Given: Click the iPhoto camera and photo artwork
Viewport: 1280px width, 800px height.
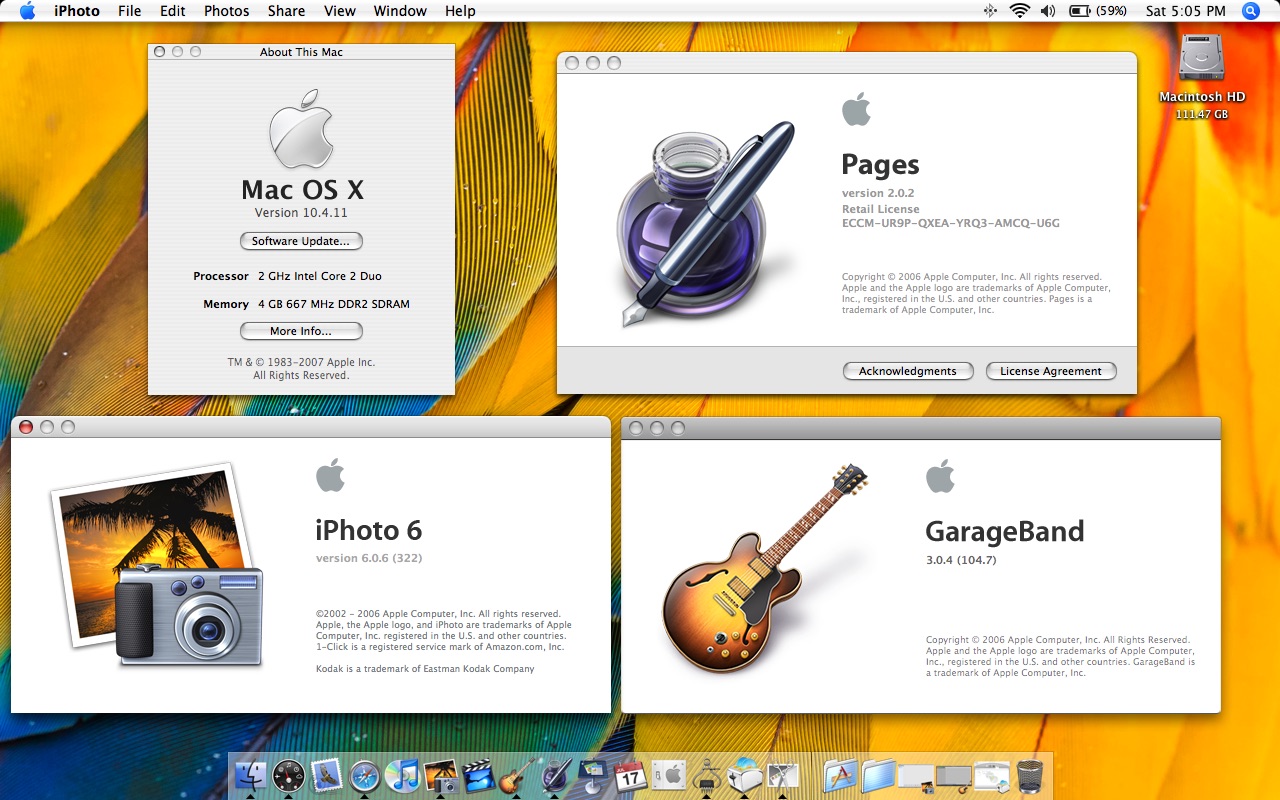Looking at the screenshot, I should [x=158, y=566].
